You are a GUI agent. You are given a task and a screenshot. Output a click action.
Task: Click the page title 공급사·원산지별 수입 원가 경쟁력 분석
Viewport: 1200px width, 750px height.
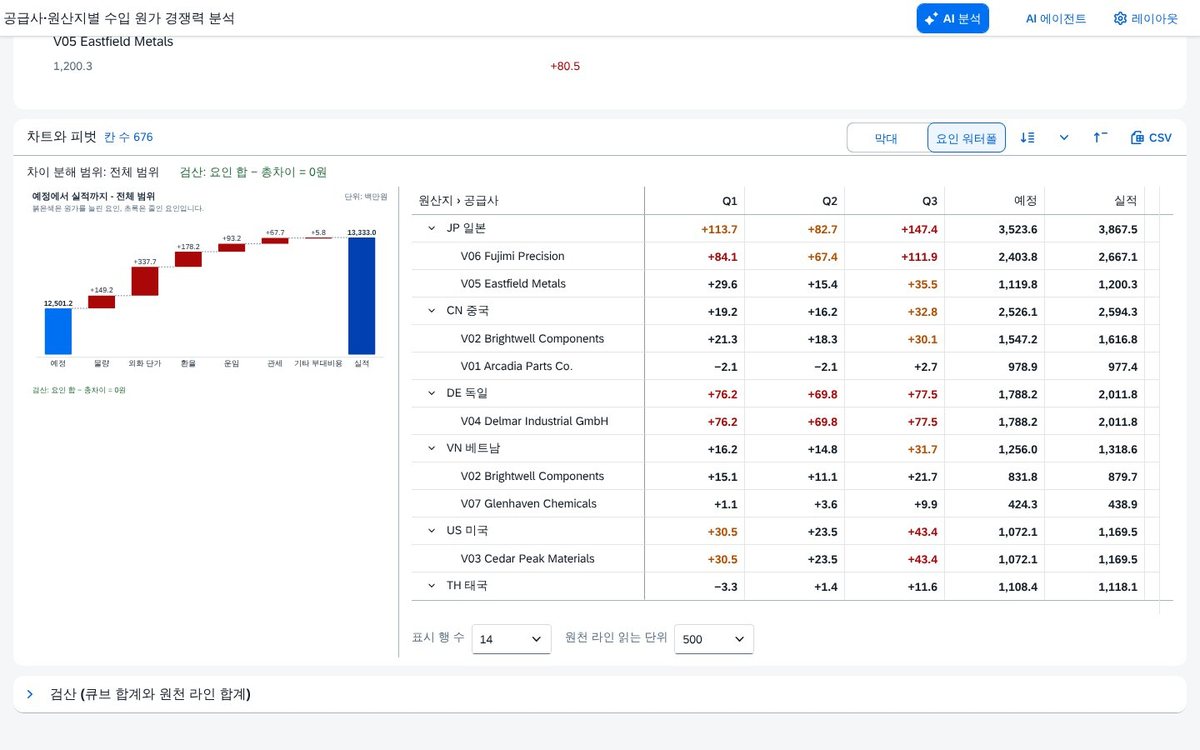[119, 18]
